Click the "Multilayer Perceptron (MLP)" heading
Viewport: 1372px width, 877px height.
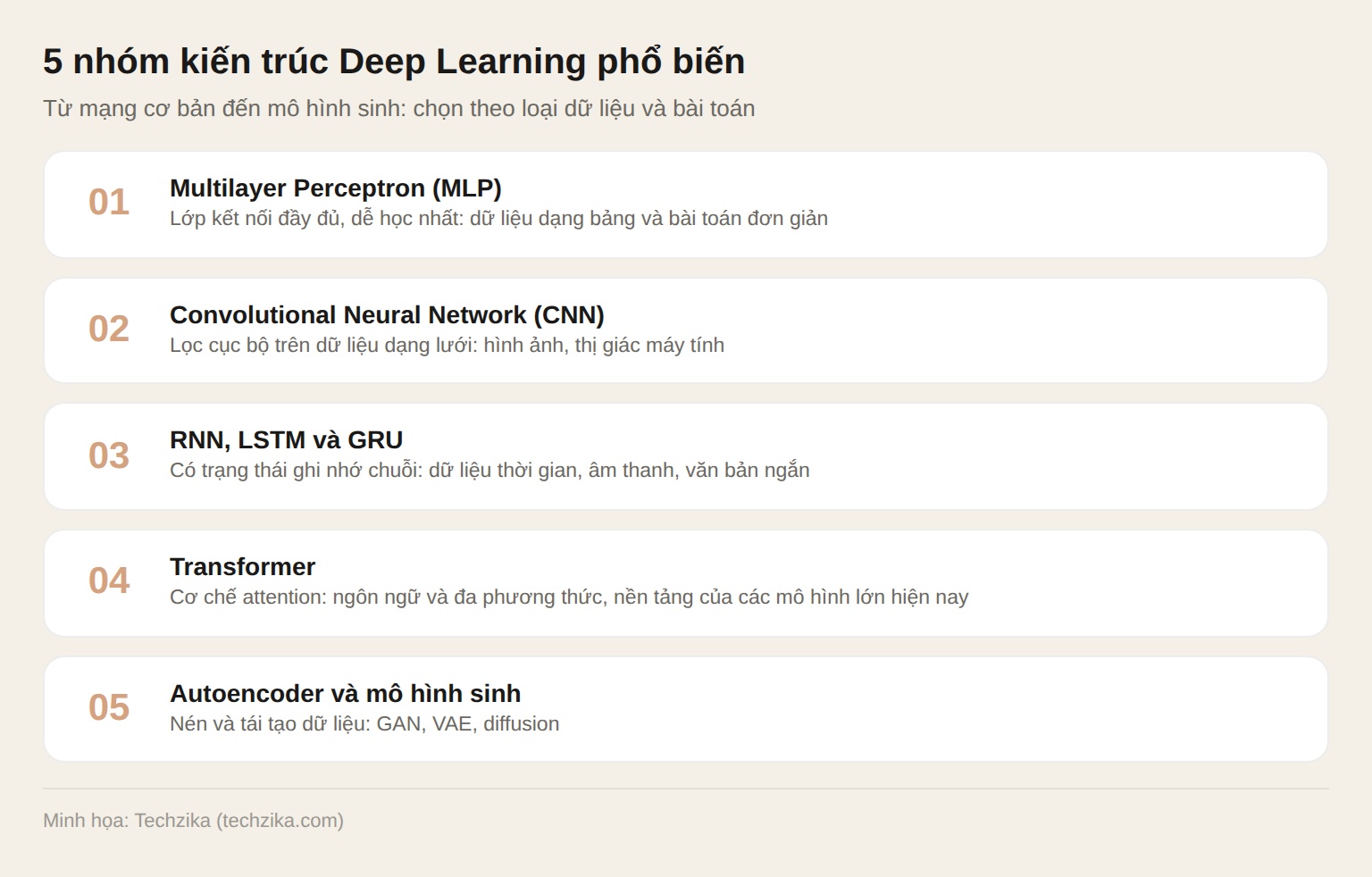pos(336,188)
